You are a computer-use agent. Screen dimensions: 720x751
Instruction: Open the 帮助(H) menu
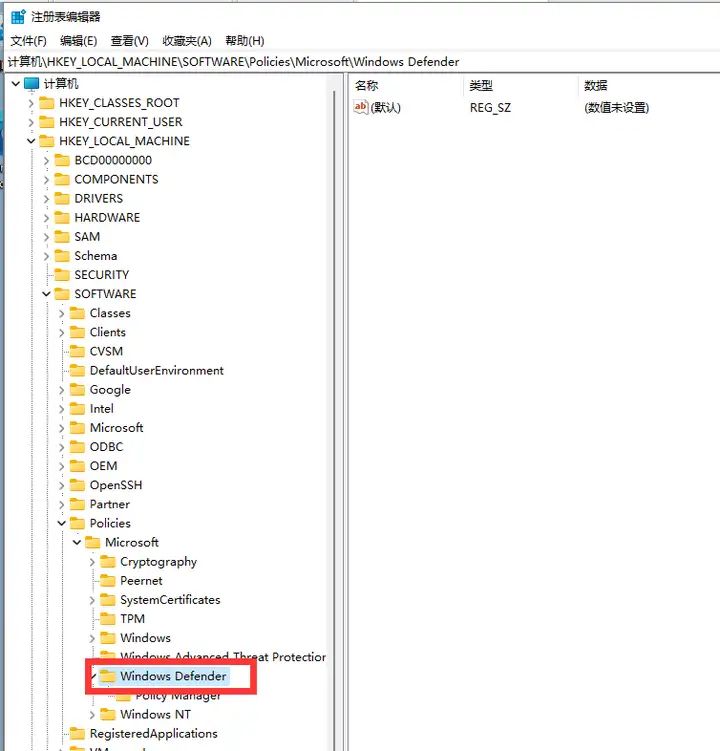(x=244, y=41)
